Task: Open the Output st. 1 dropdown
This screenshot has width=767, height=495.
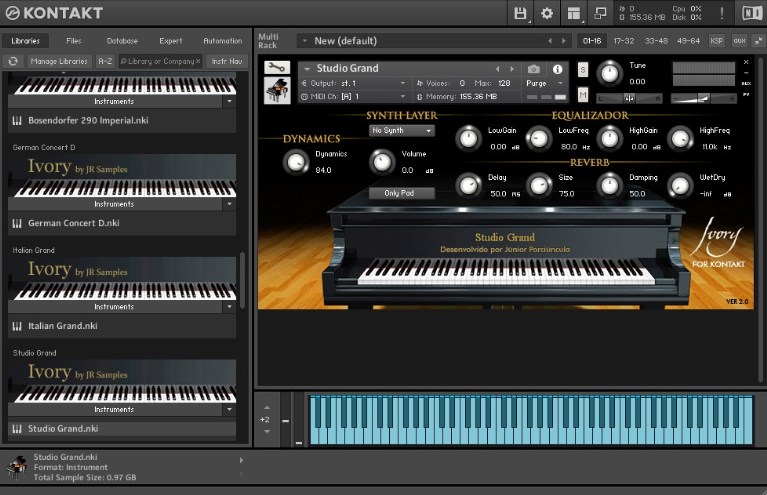Action: [x=353, y=83]
